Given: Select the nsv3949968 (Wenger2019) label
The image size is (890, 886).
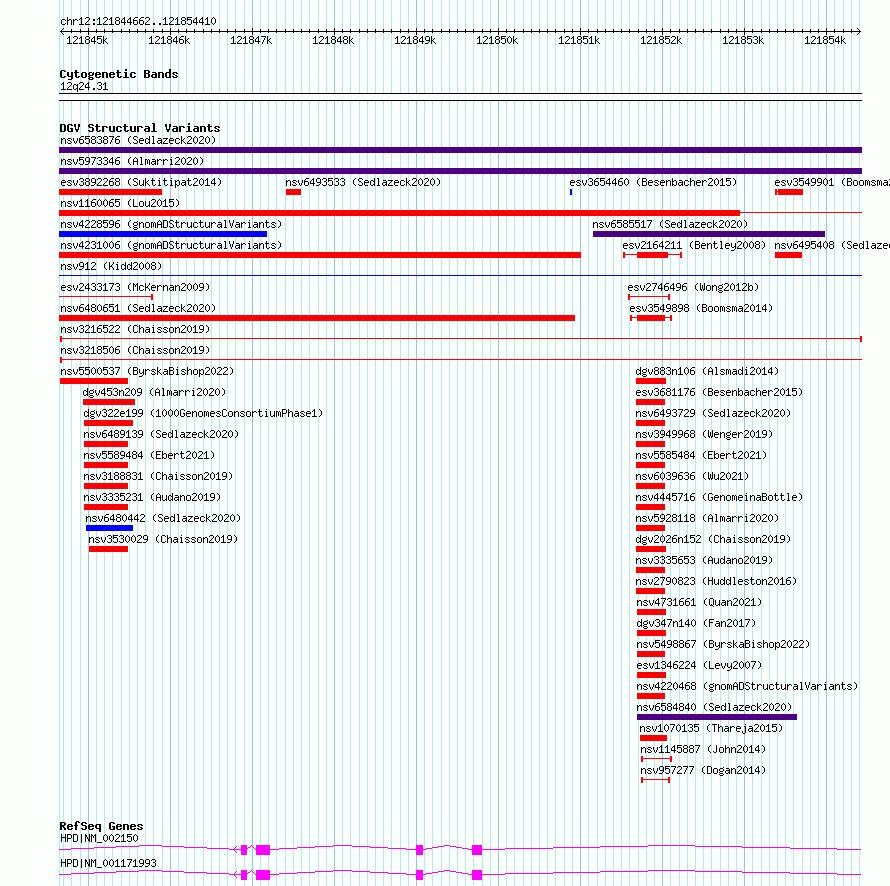Looking at the screenshot, I should pyautogui.click(x=704, y=434).
